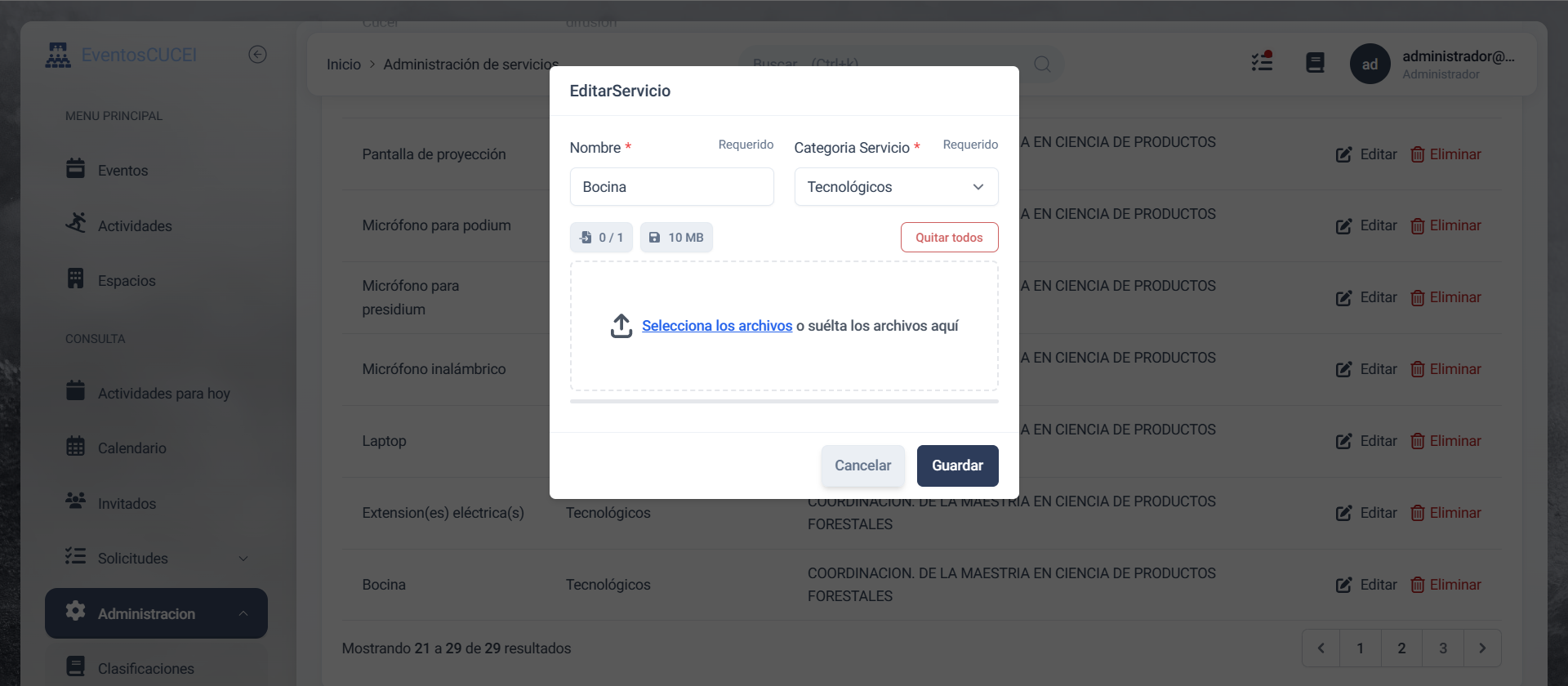This screenshot has height=686, width=1568.
Task: Click the documentation book icon in the header
Action: (x=1315, y=62)
